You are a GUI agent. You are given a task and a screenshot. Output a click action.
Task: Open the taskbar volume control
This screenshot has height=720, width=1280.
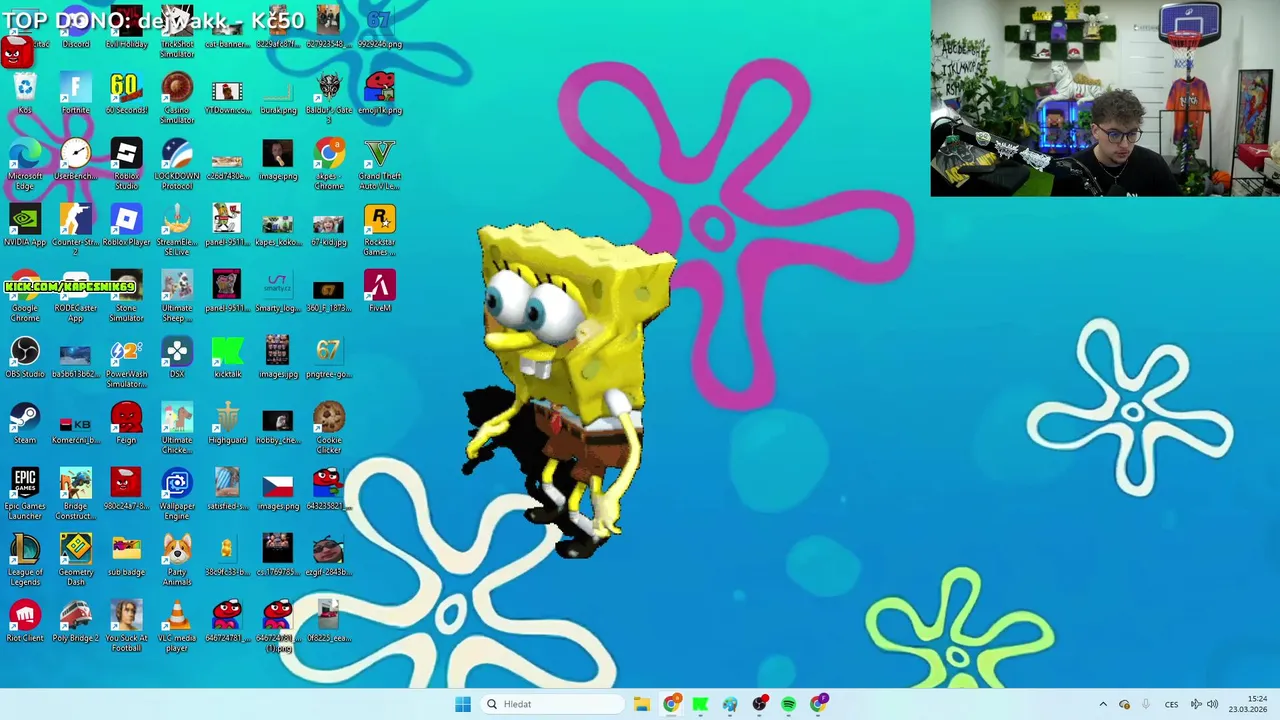point(1212,704)
